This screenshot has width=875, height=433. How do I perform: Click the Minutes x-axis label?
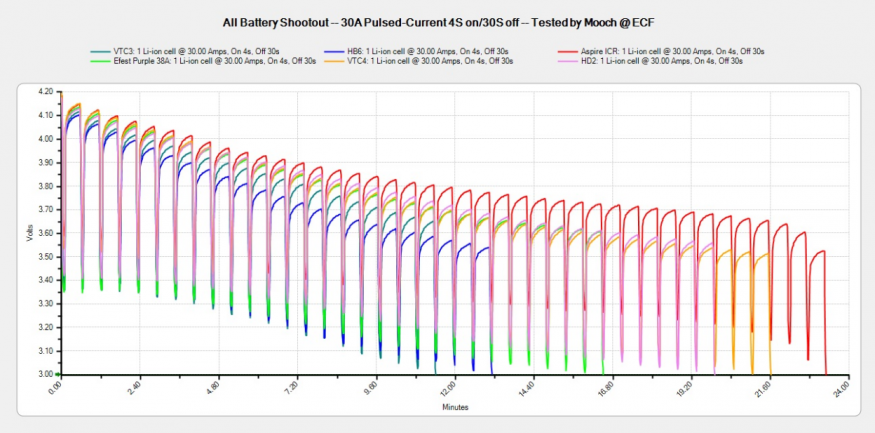[455, 407]
